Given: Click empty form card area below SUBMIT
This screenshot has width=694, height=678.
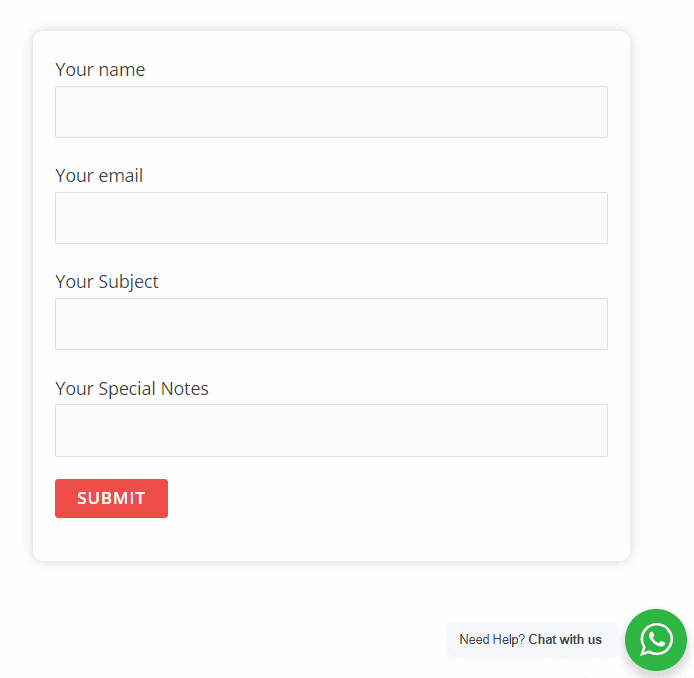Looking at the screenshot, I should tap(331, 538).
